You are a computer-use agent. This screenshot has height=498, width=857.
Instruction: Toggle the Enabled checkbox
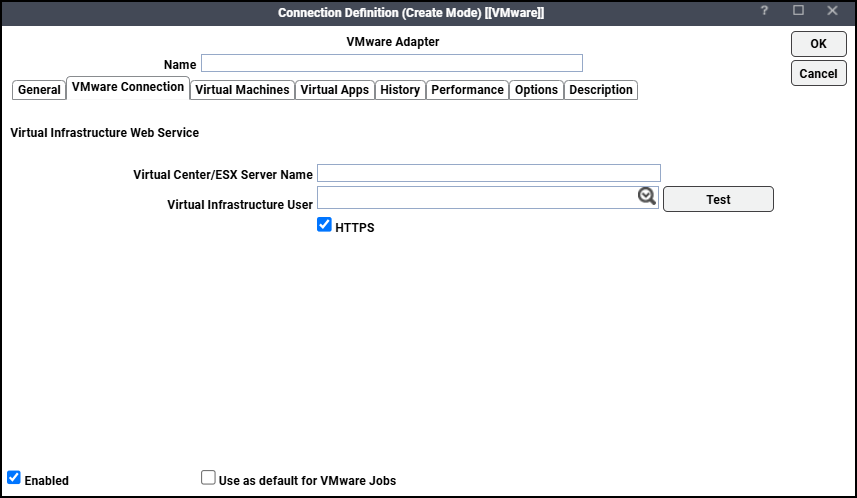click(x=14, y=478)
